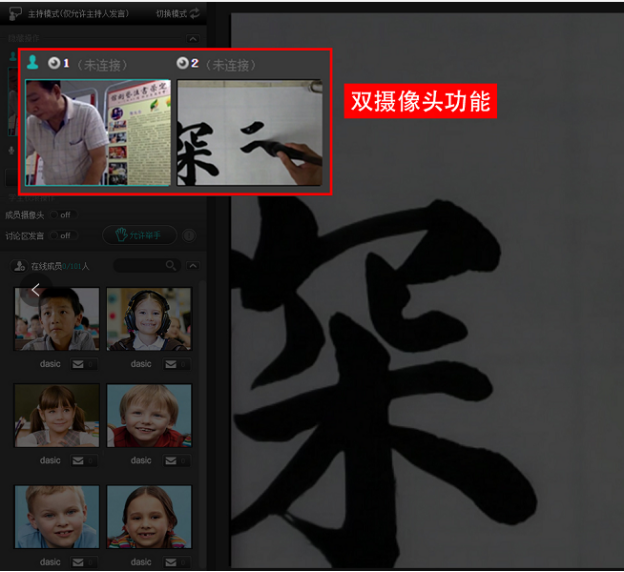Screen dimensions: 624x572
Task: Click the left back arrow over thumbnails
Action: click(35, 290)
